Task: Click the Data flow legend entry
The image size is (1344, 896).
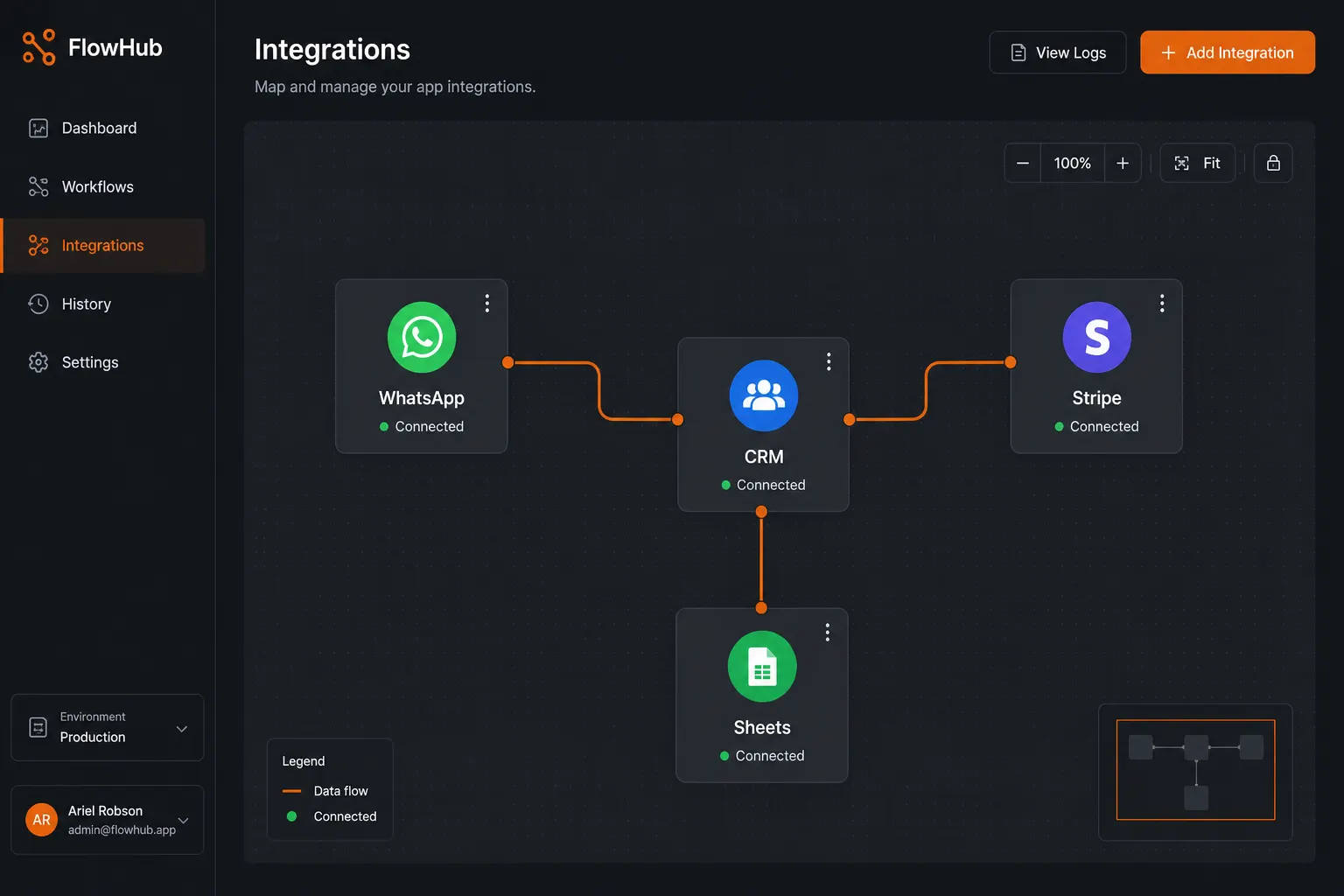Action: (325, 791)
